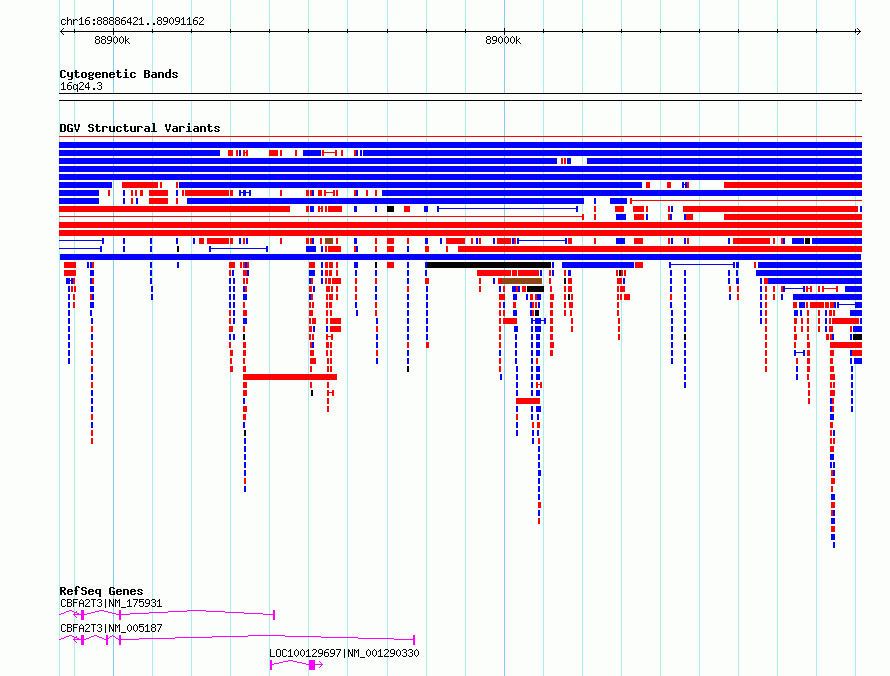Viewport: 890px width, 676px height.
Task: Click the LOC100129697|NM_001290330 gene label
Action: [344, 653]
